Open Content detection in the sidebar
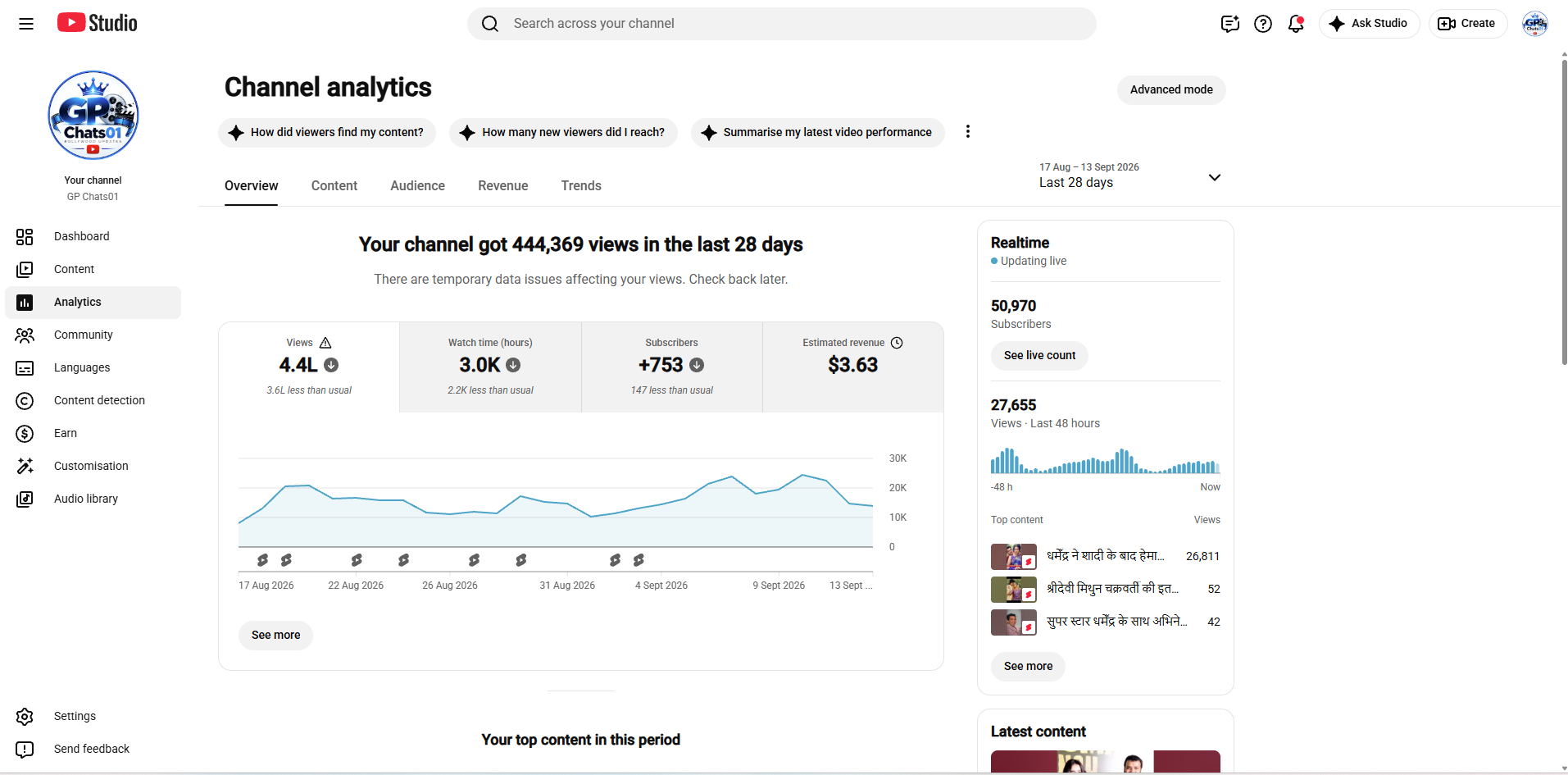This screenshot has width=1568, height=775. point(93,401)
